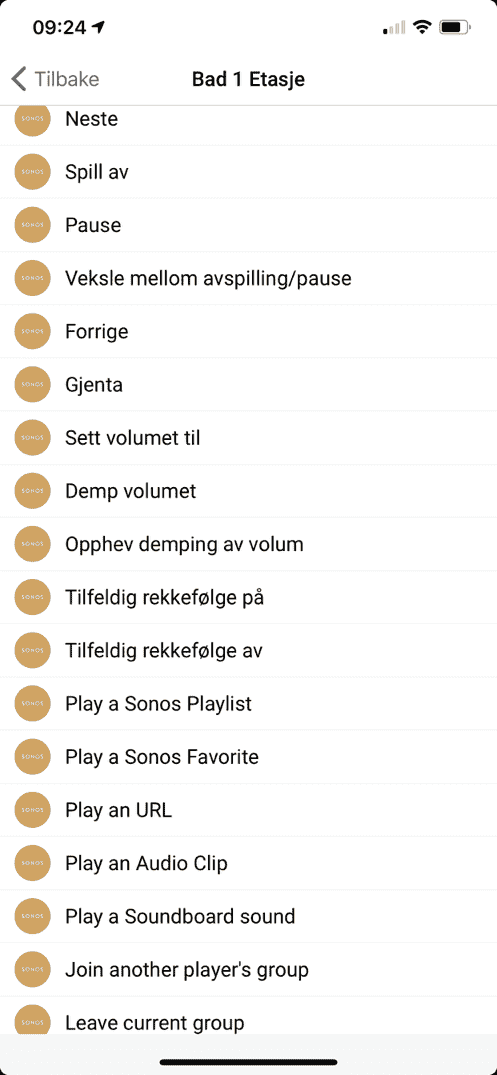Open Play a Sonos Favorite
The width and height of the screenshot is (497, 1075).
click(x=248, y=757)
